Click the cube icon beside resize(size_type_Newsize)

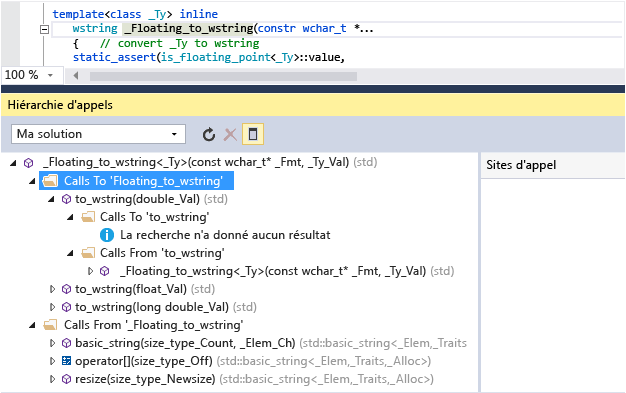[67, 379]
